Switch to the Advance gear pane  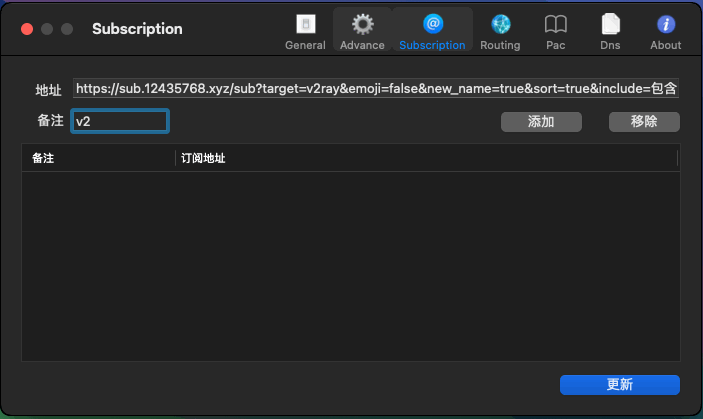[x=362, y=31]
